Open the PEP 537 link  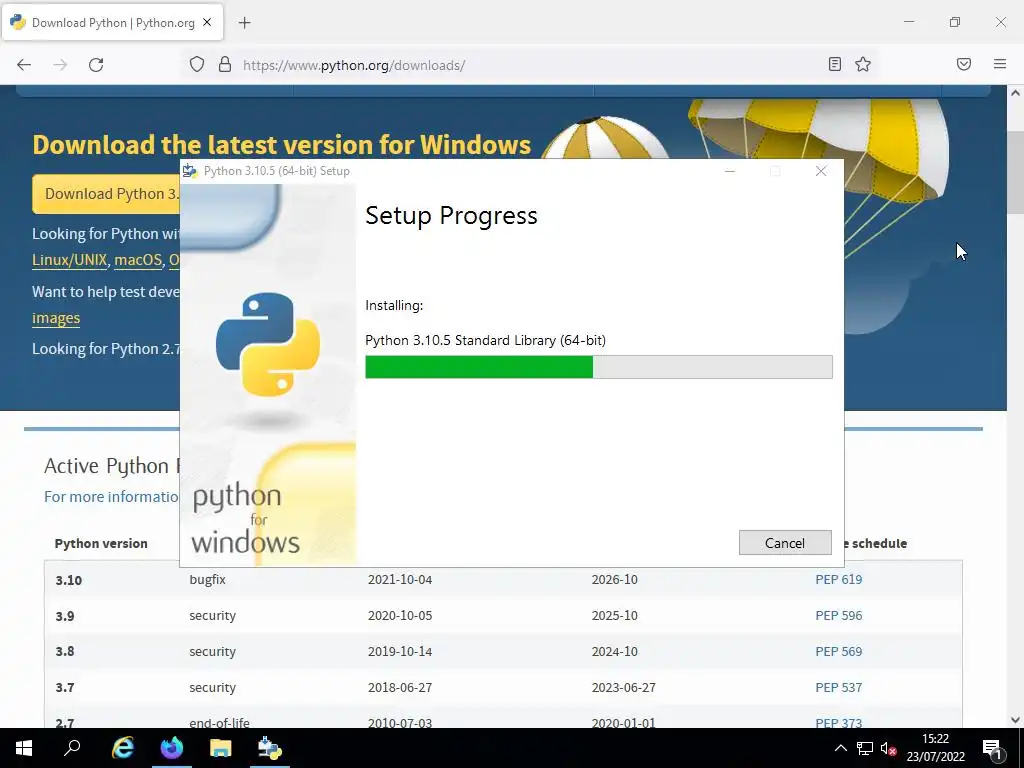tap(839, 687)
